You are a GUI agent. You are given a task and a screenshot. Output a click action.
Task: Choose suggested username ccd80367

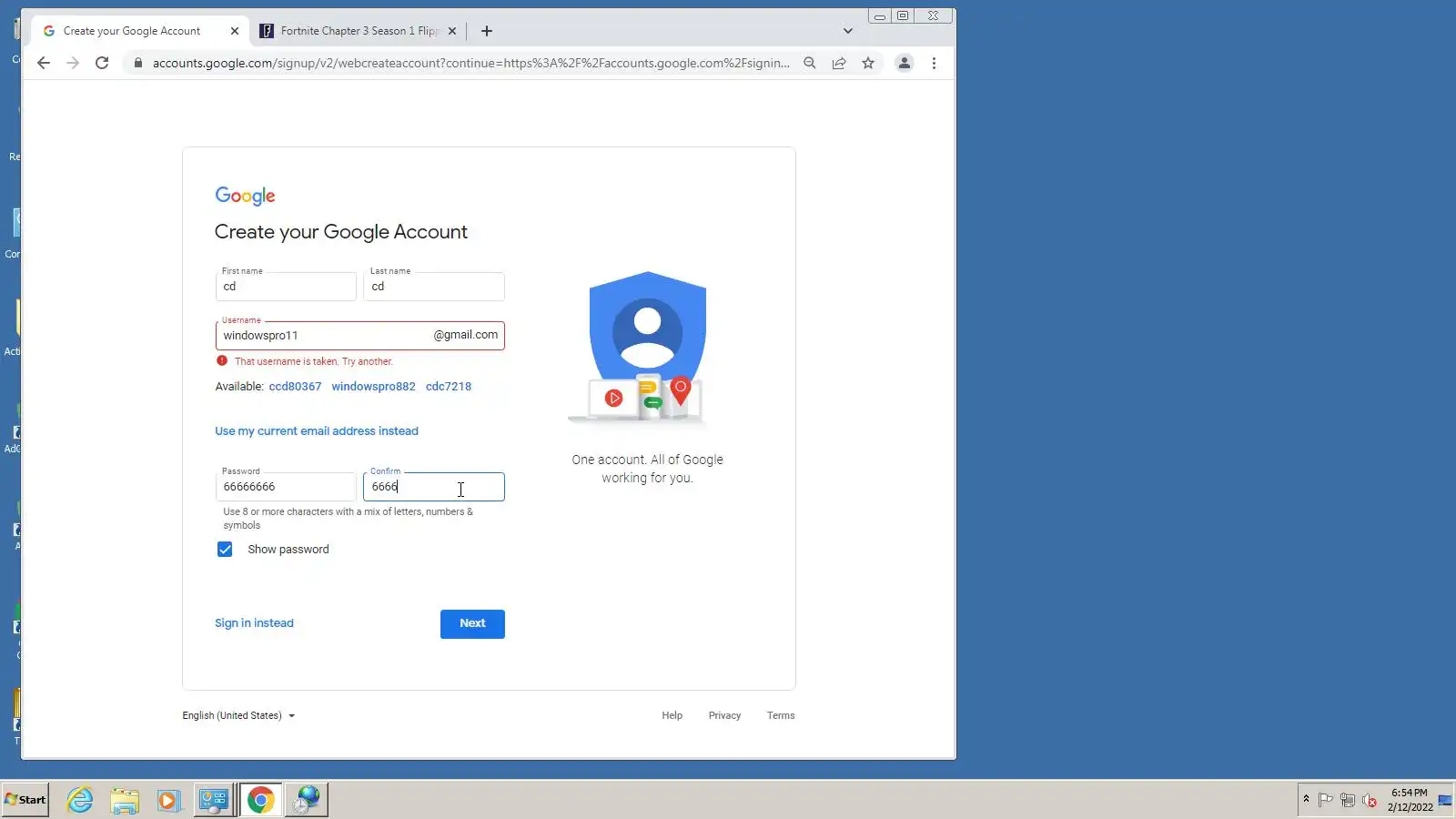tap(295, 387)
